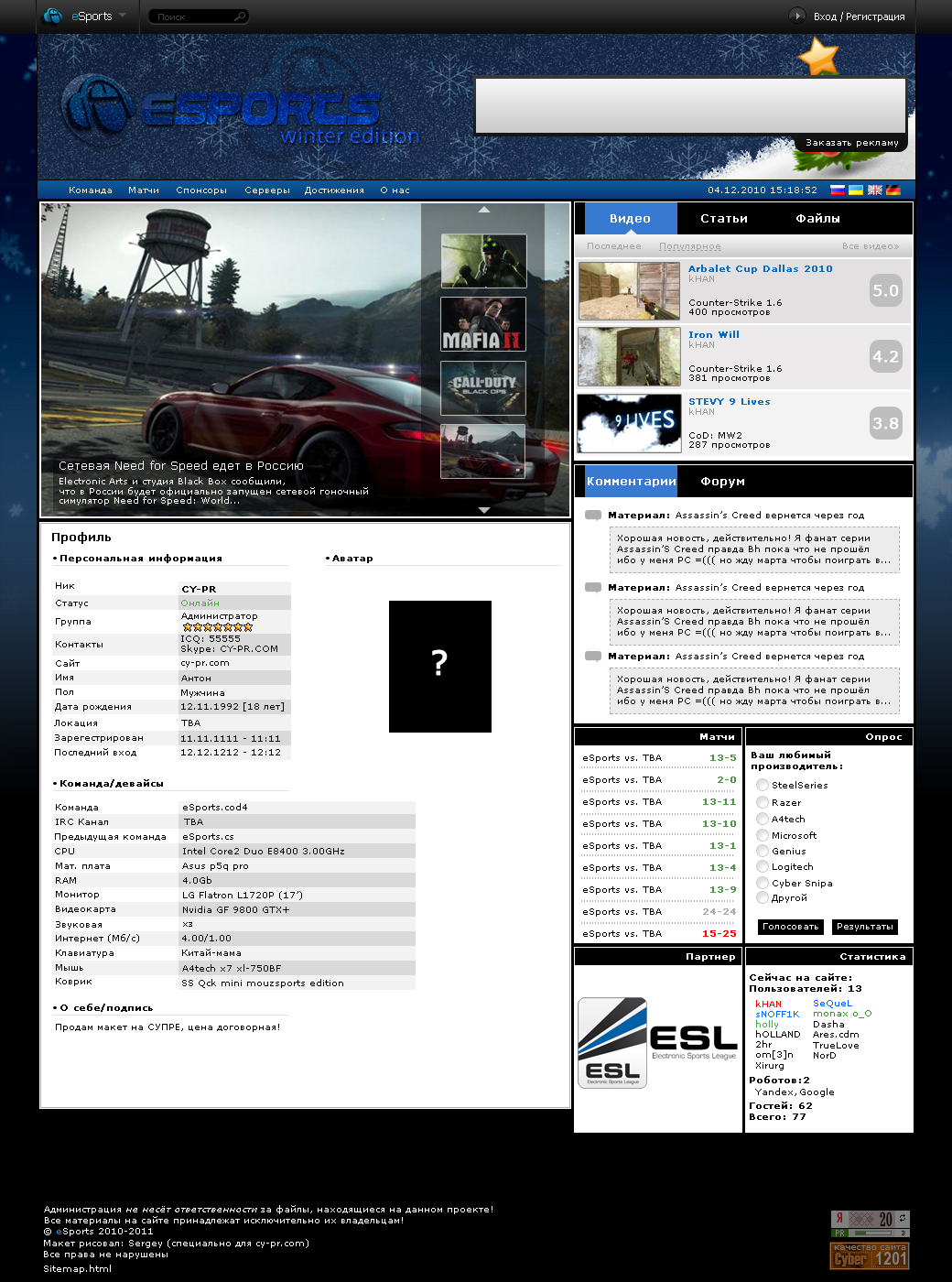The height and width of the screenshot is (1282, 952).
Task: Select the Razer poll option
Action: 763,802
